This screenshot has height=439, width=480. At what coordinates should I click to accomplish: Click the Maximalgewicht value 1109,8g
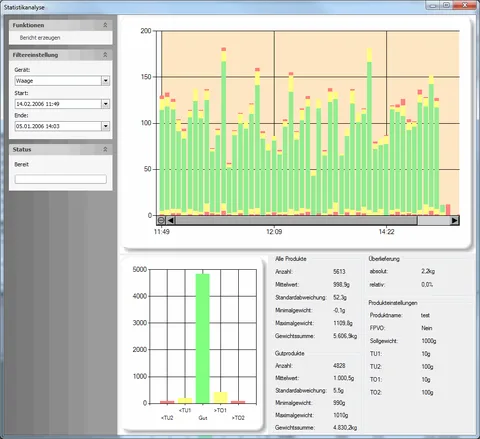343,323
